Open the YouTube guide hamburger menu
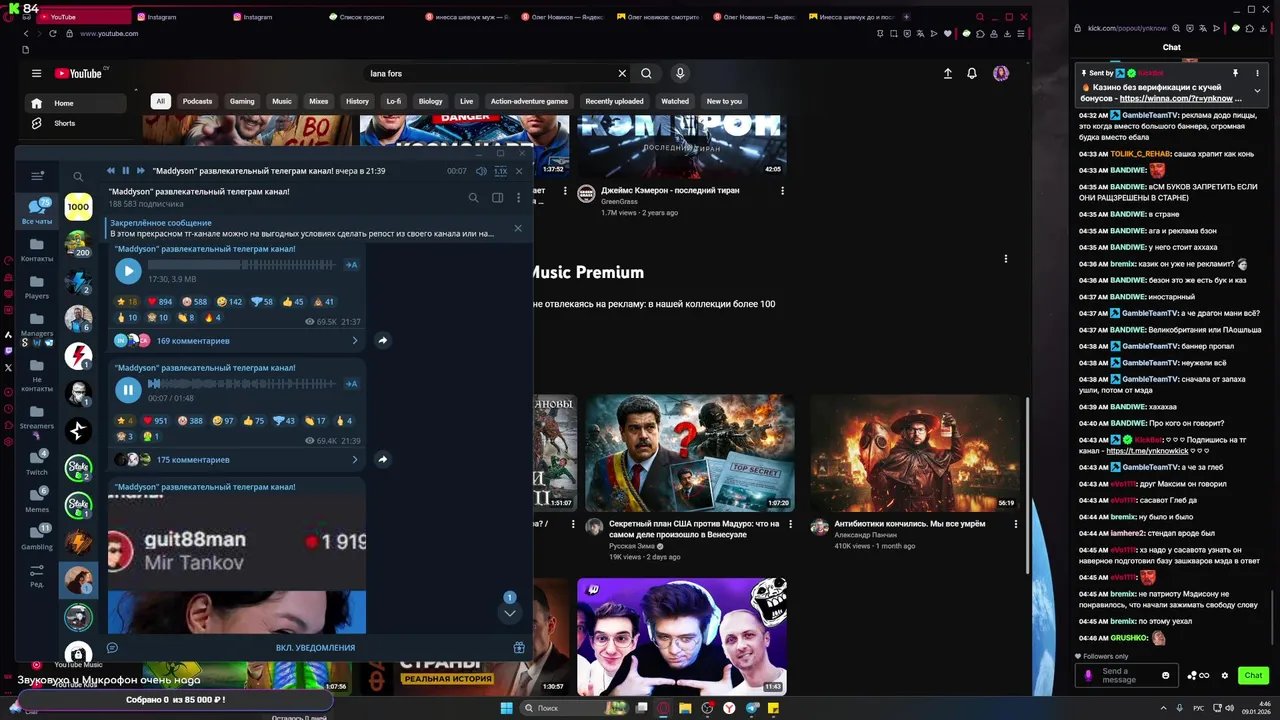Image resolution: width=1280 pixels, height=720 pixels. [x=36, y=73]
